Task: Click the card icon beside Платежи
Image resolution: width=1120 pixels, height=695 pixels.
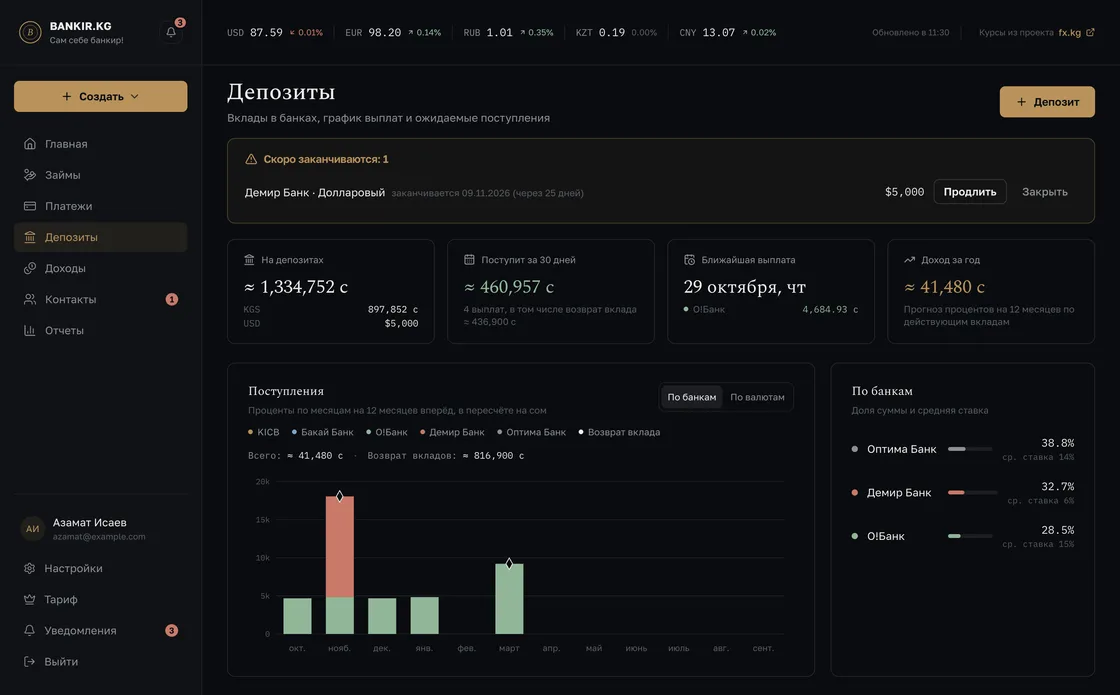Action: (x=29, y=206)
